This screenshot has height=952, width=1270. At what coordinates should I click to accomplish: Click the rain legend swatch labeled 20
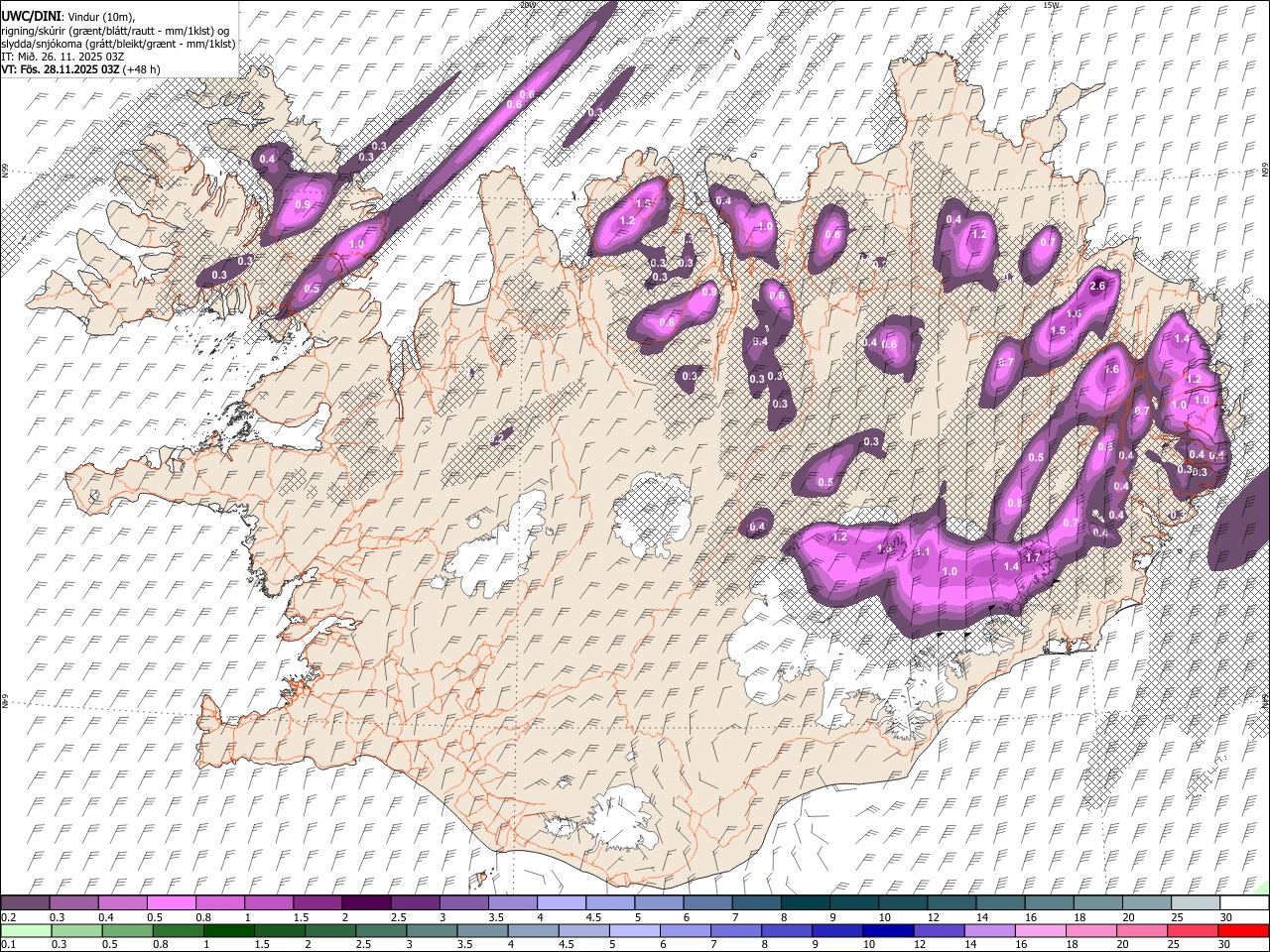1142,930
